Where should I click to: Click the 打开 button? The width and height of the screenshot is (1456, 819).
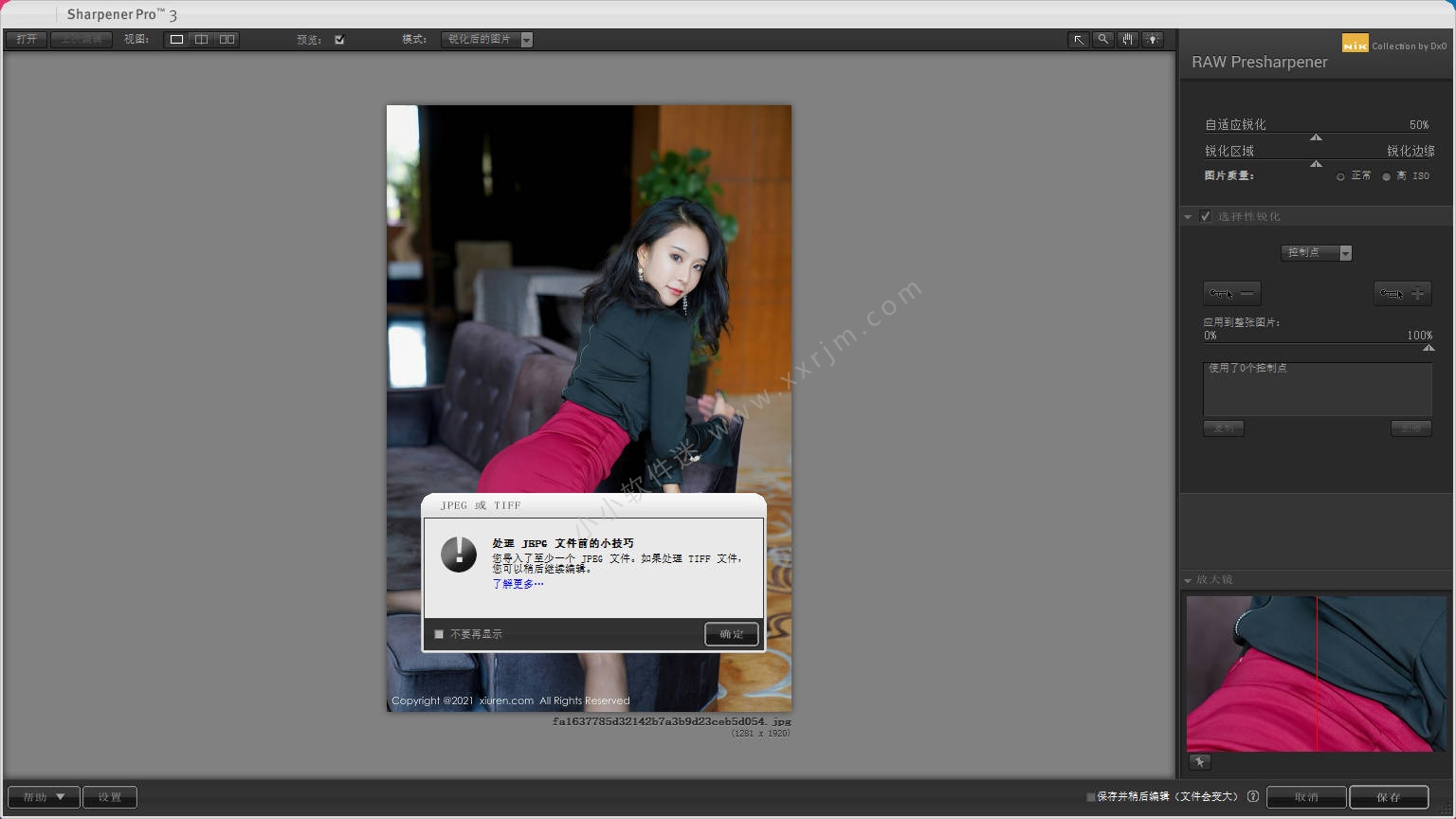27,40
